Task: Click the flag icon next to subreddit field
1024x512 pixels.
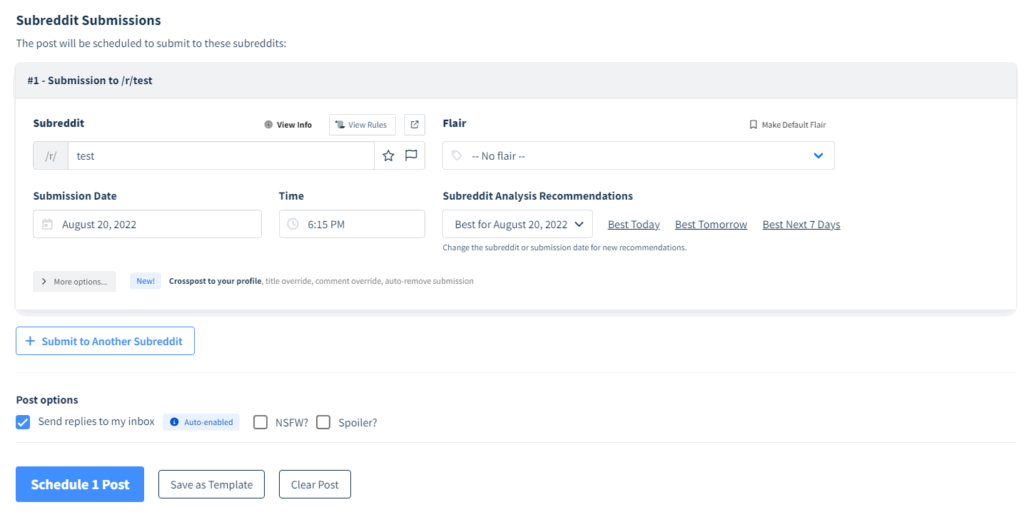Action: (411, 156)
